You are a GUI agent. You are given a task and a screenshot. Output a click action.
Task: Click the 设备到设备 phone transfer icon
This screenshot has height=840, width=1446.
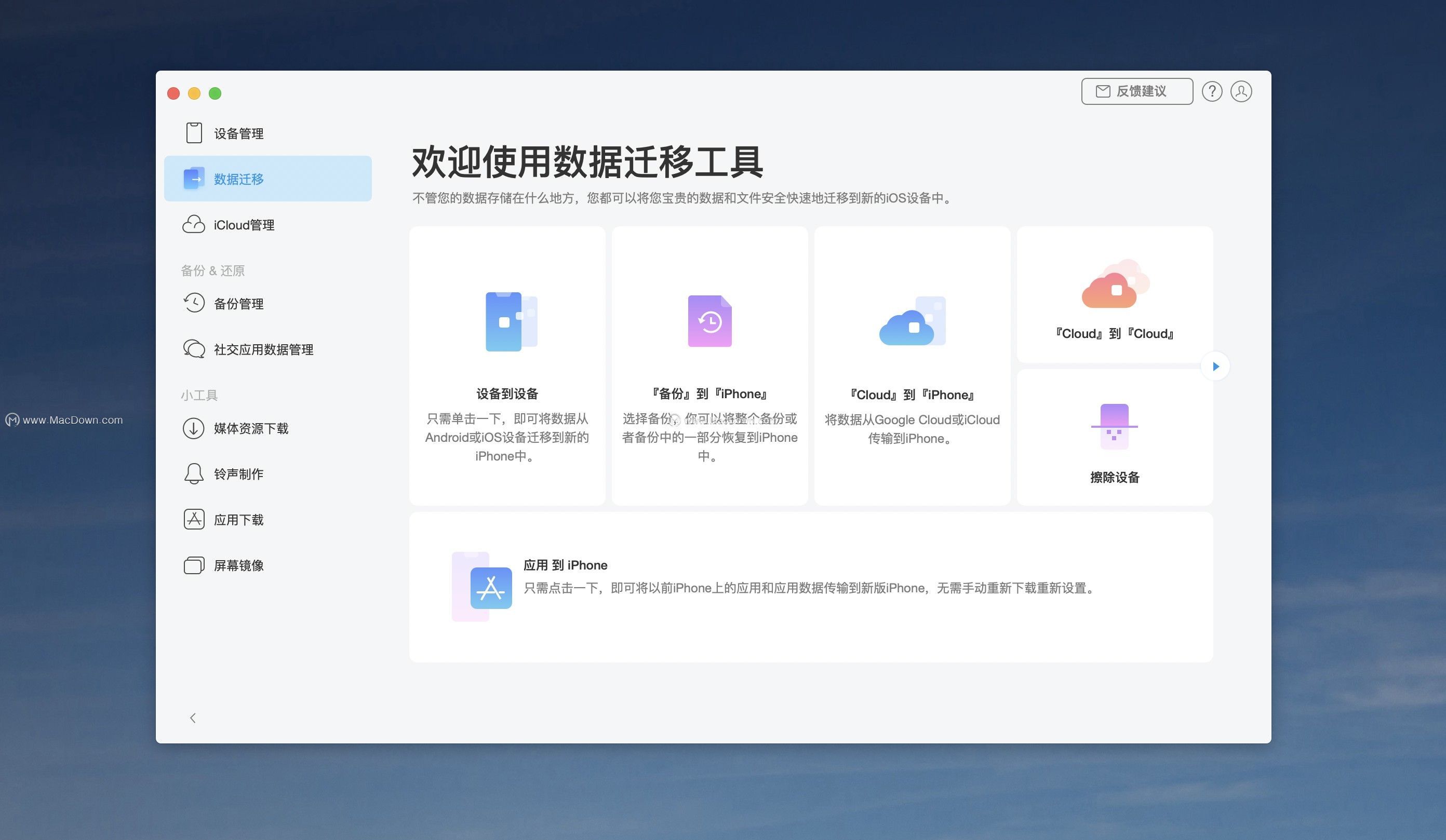point(511,321)
